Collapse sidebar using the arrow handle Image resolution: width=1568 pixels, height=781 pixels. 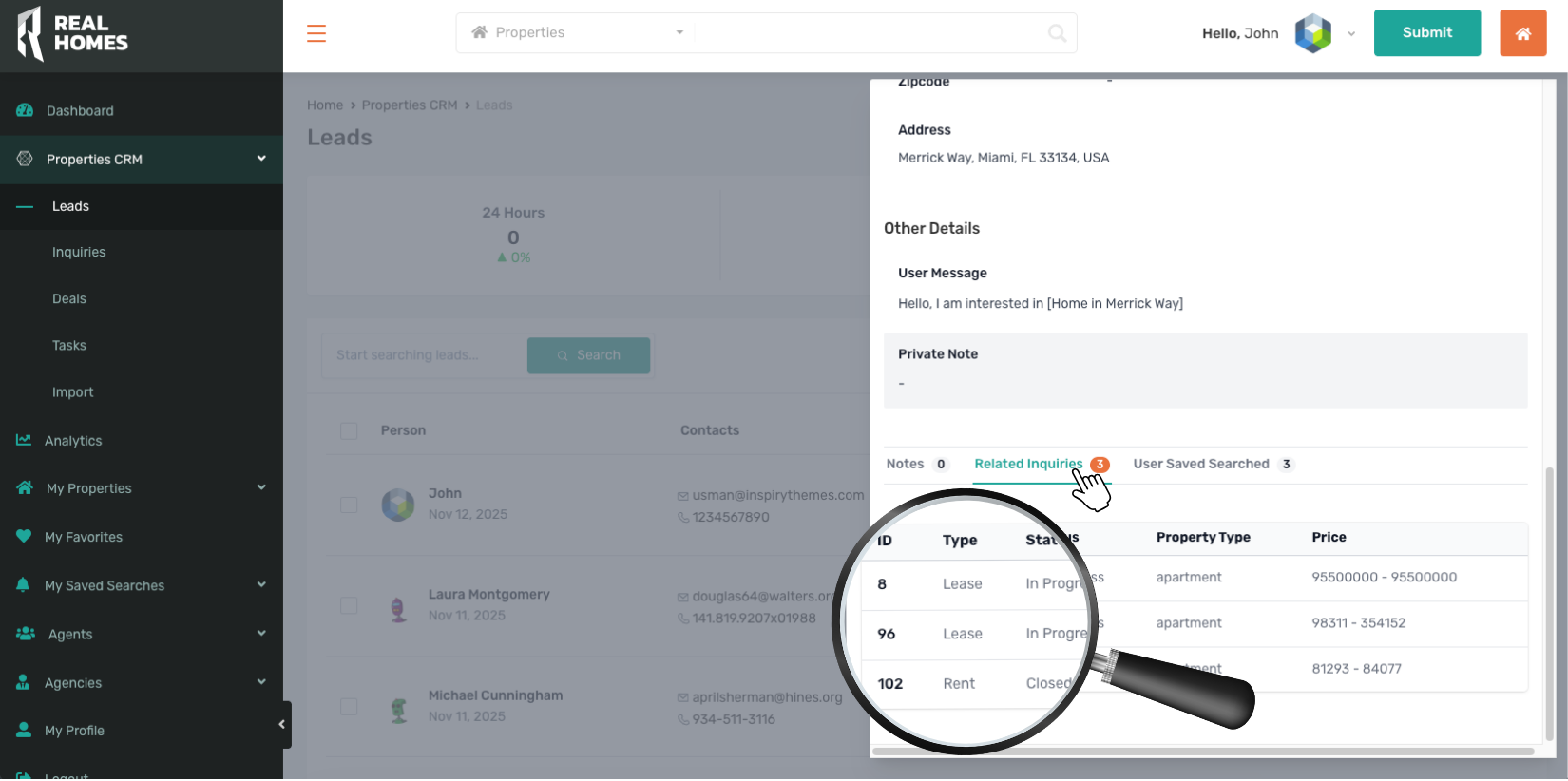(x=281, y=725)
